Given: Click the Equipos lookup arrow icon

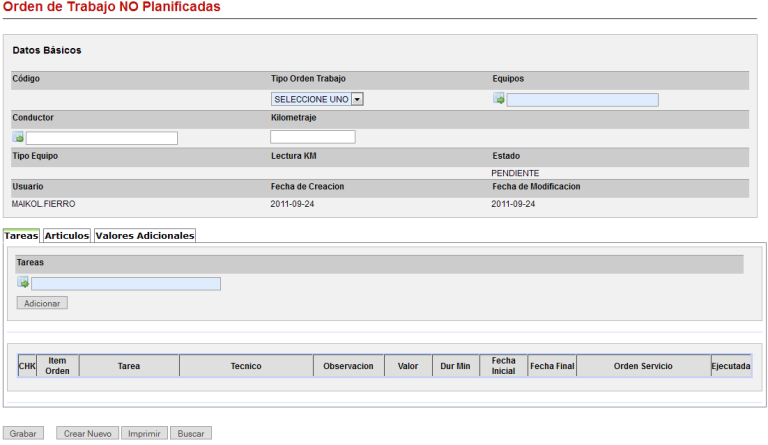Looking at the screenshot, I should (499, 99).
